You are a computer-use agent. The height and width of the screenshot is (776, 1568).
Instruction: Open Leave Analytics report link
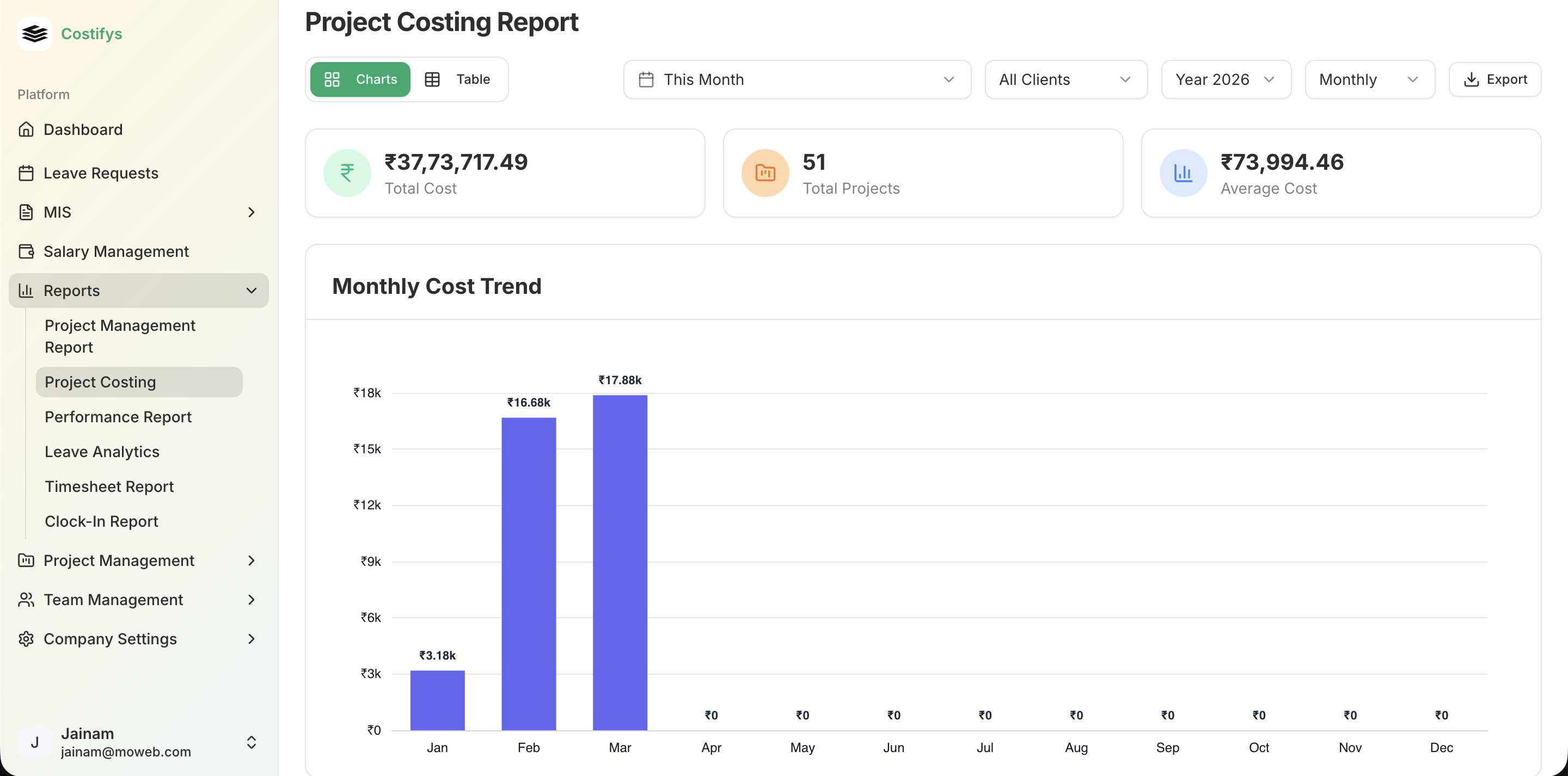pyautogui.click(x=102, y=452)
